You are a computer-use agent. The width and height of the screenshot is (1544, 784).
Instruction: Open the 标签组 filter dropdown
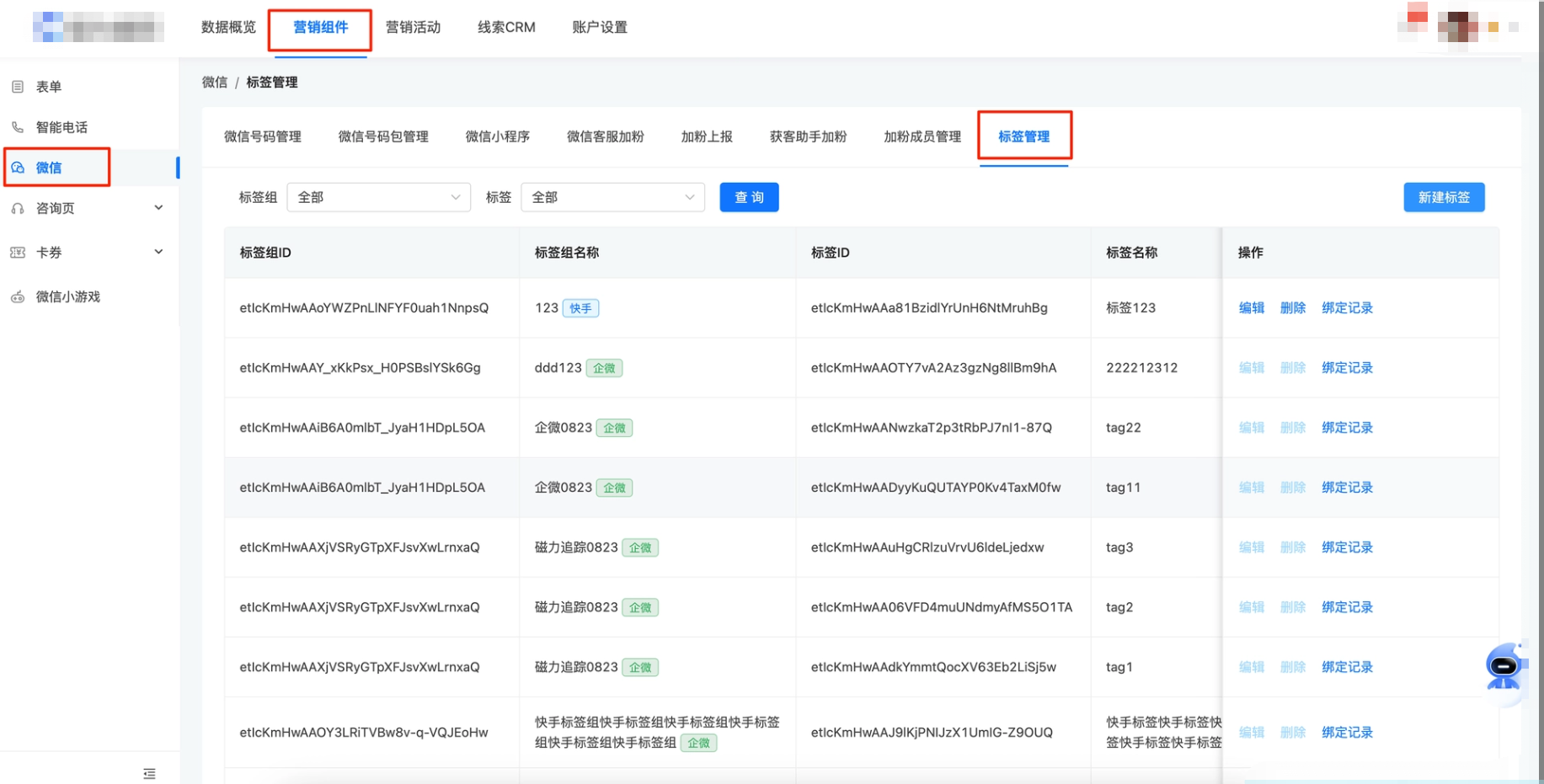click(378, 197)
